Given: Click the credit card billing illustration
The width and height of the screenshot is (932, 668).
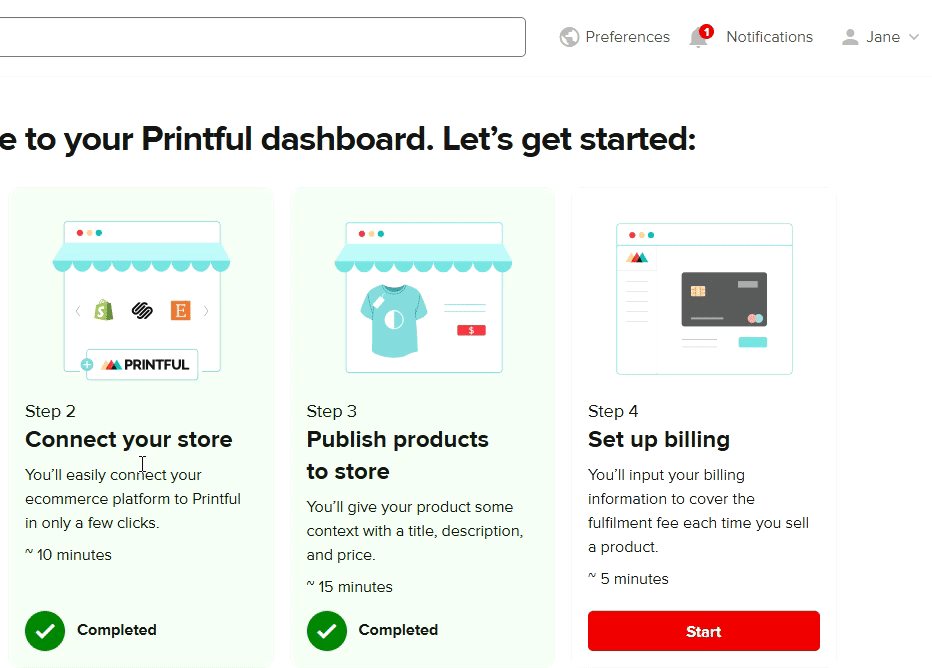Looking at the screenshot, I should click(723, 299).
